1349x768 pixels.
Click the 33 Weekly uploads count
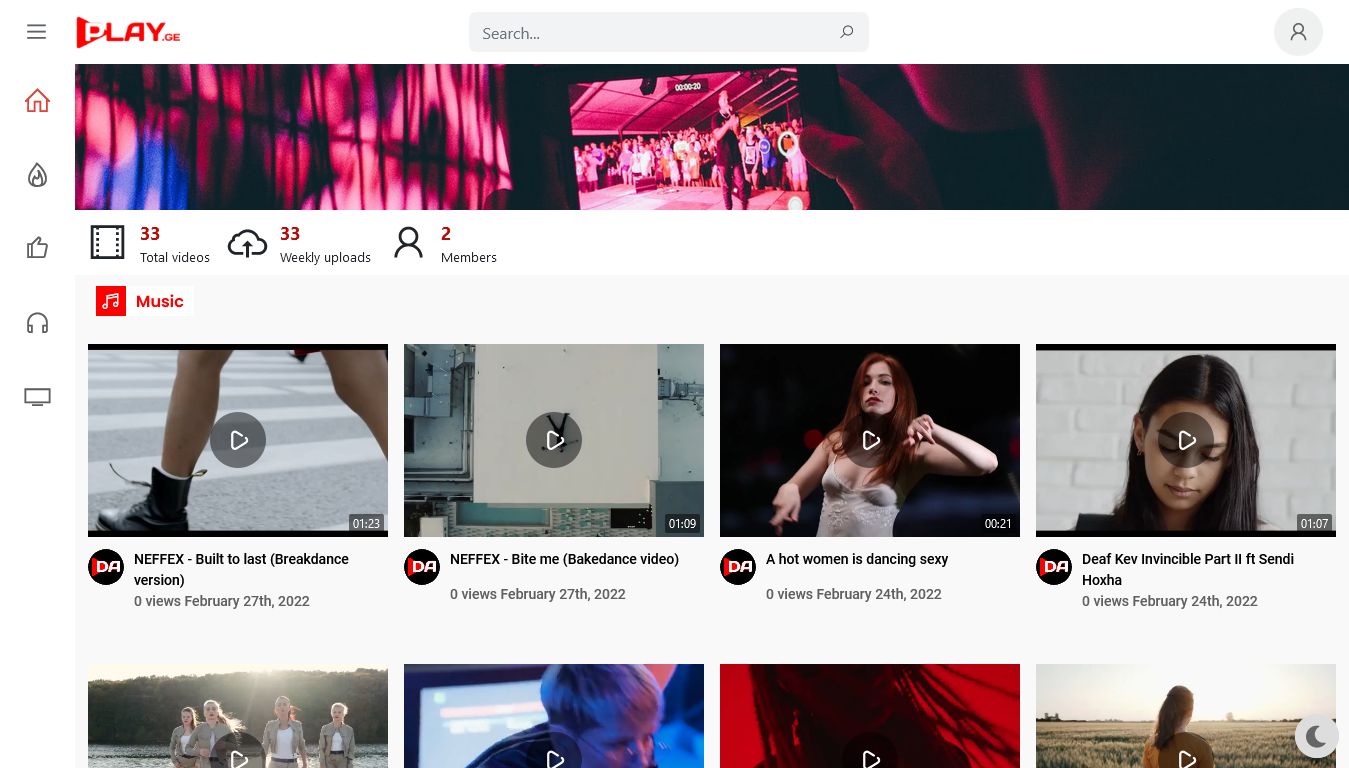[290, 234]
